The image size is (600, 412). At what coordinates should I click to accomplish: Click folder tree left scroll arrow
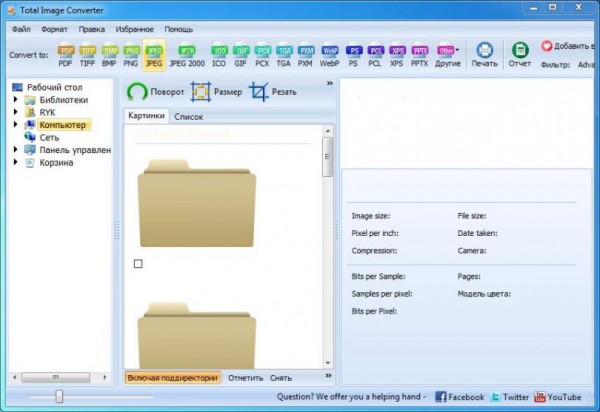pyautogui.click(x=15, y=377)
